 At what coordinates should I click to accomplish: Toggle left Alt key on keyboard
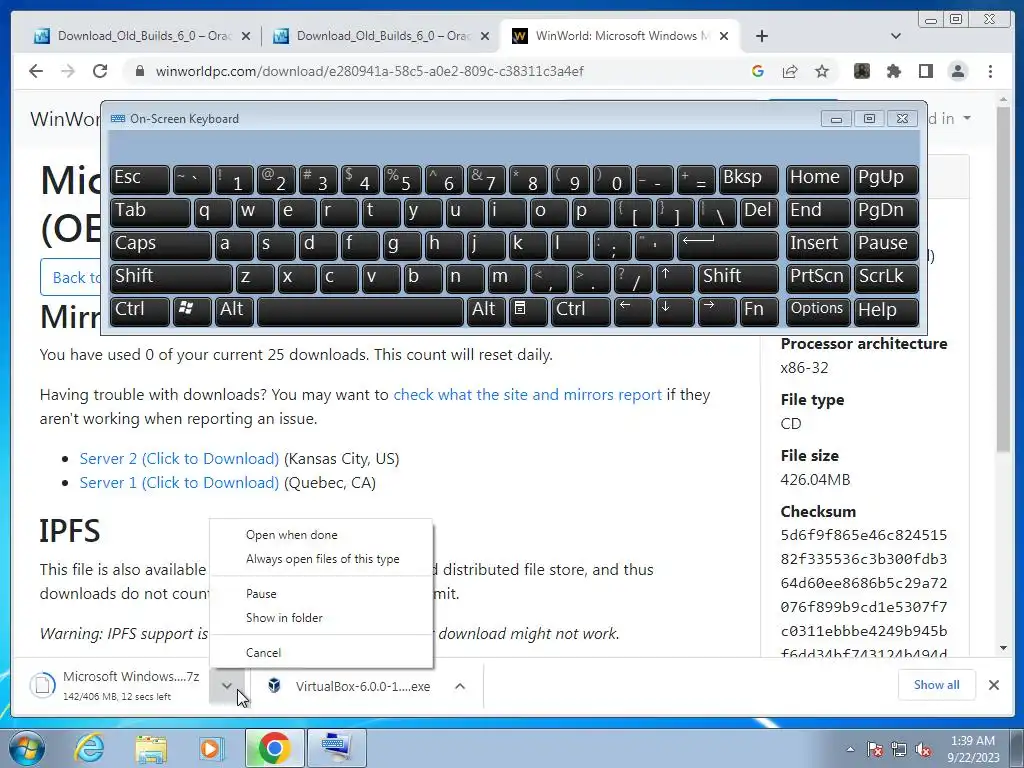coord(234,310)
